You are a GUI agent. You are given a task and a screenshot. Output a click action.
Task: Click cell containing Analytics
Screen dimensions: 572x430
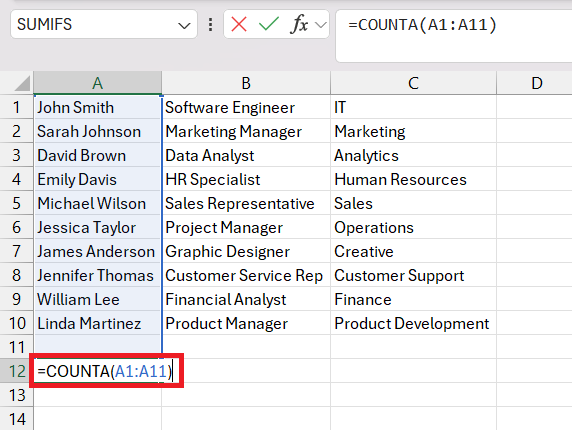coord(413,155)
